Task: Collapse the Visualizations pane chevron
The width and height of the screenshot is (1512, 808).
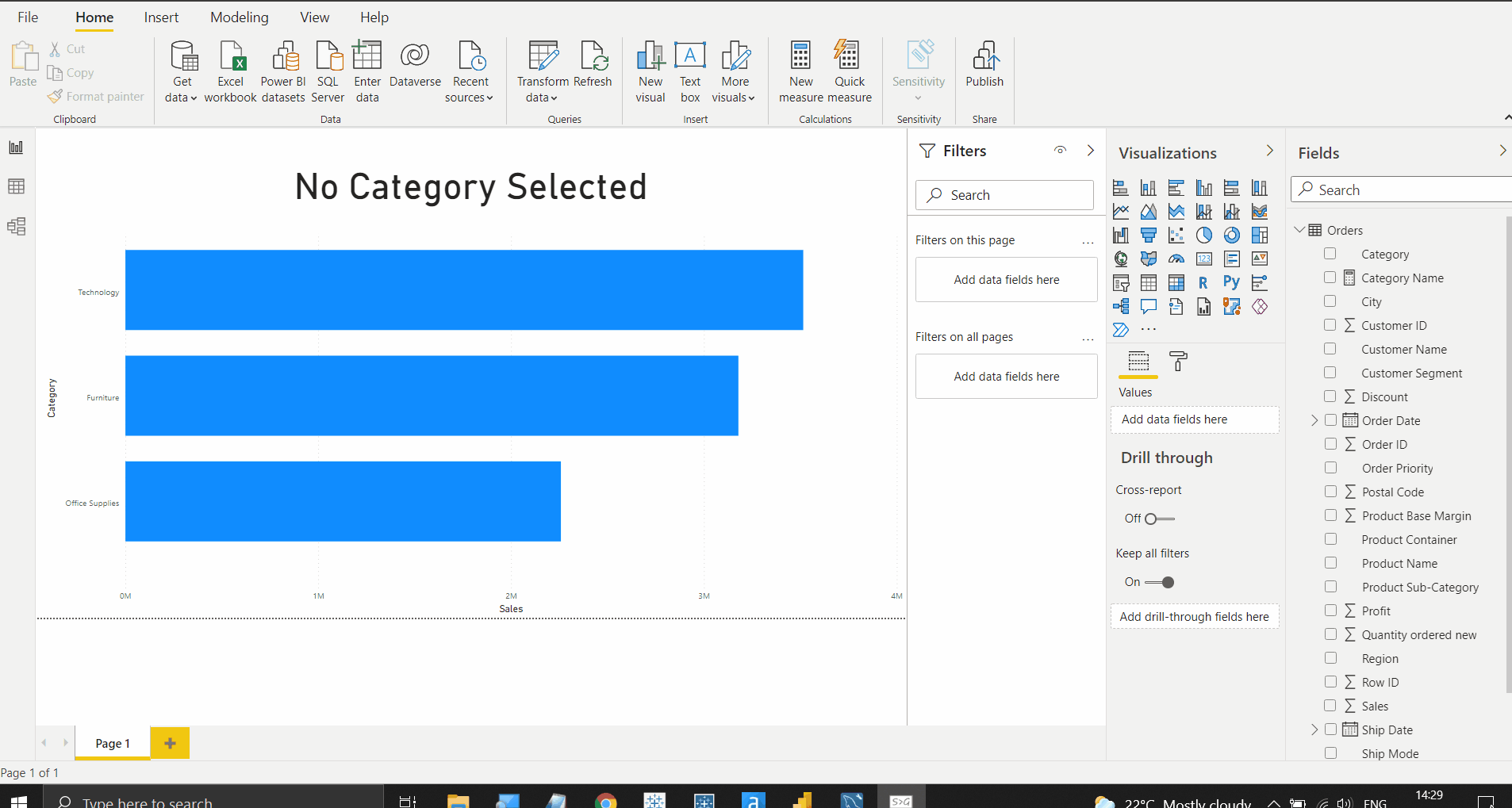Action: pos(1269,150)
